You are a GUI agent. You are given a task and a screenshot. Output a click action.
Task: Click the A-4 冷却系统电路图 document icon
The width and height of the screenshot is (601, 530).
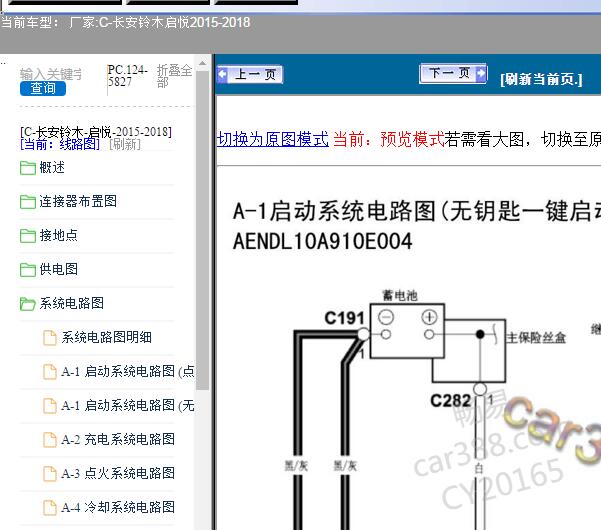(50, 507)
